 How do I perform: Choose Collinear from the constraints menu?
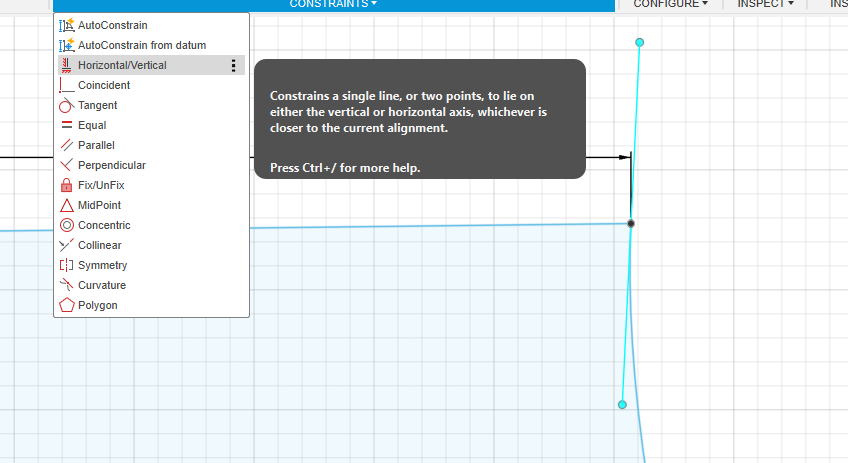pyautogui.click(x=99, y=245)
